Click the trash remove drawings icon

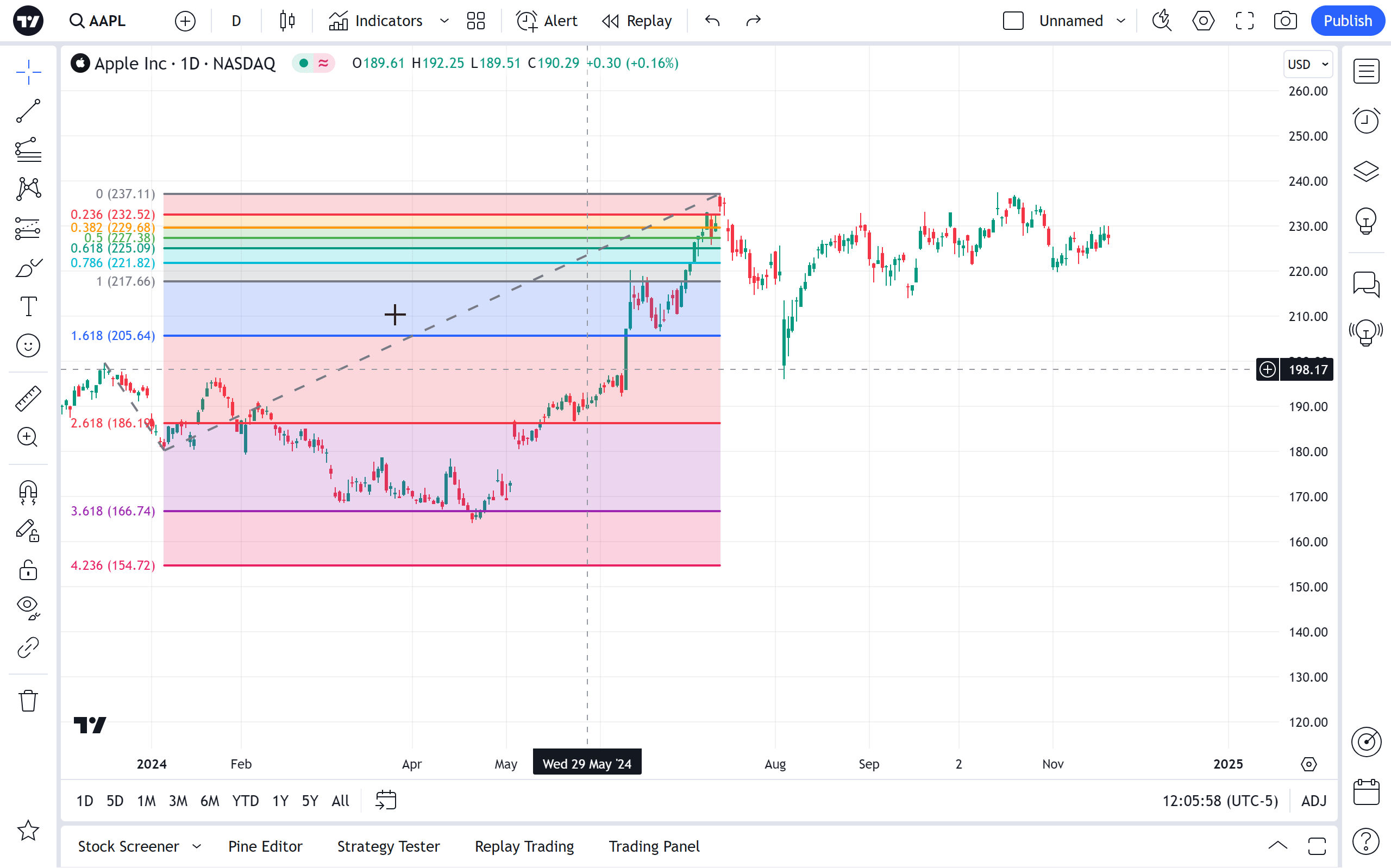pos(28,701)
